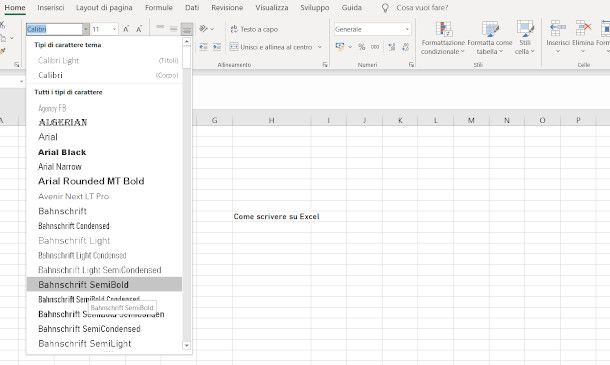Screen dimensions: 610x365
Task: Toggle Testo a capo text wrapping
Action: 254,29
